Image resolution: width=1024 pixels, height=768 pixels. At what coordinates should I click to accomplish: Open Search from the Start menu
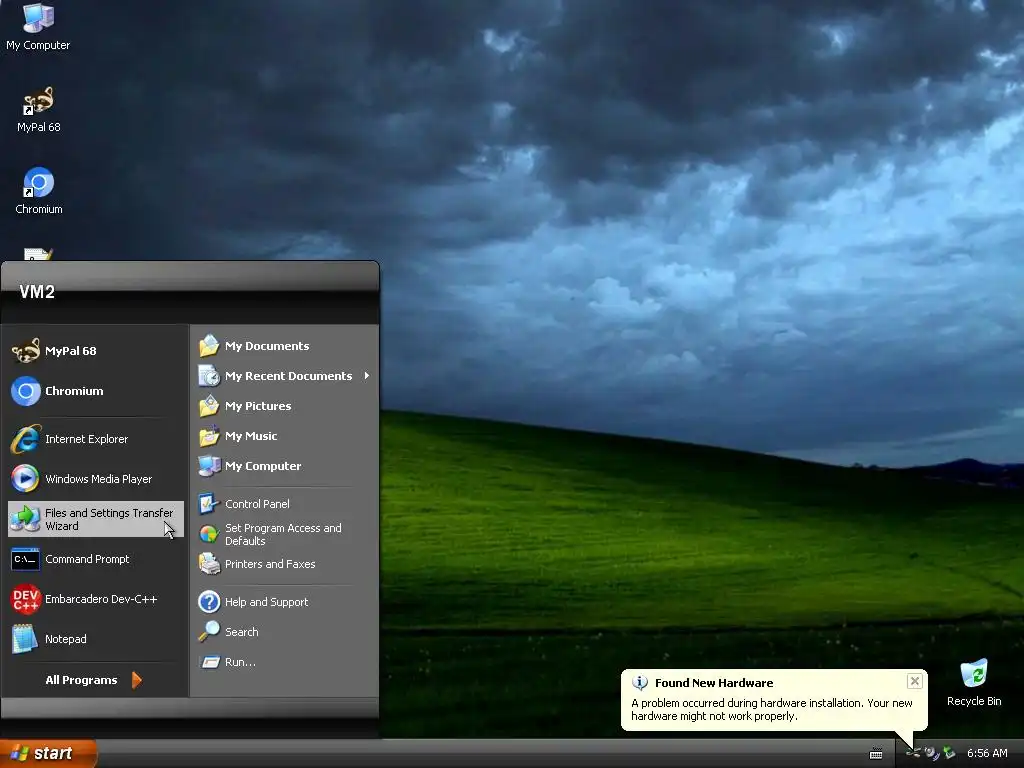[285, 632]
